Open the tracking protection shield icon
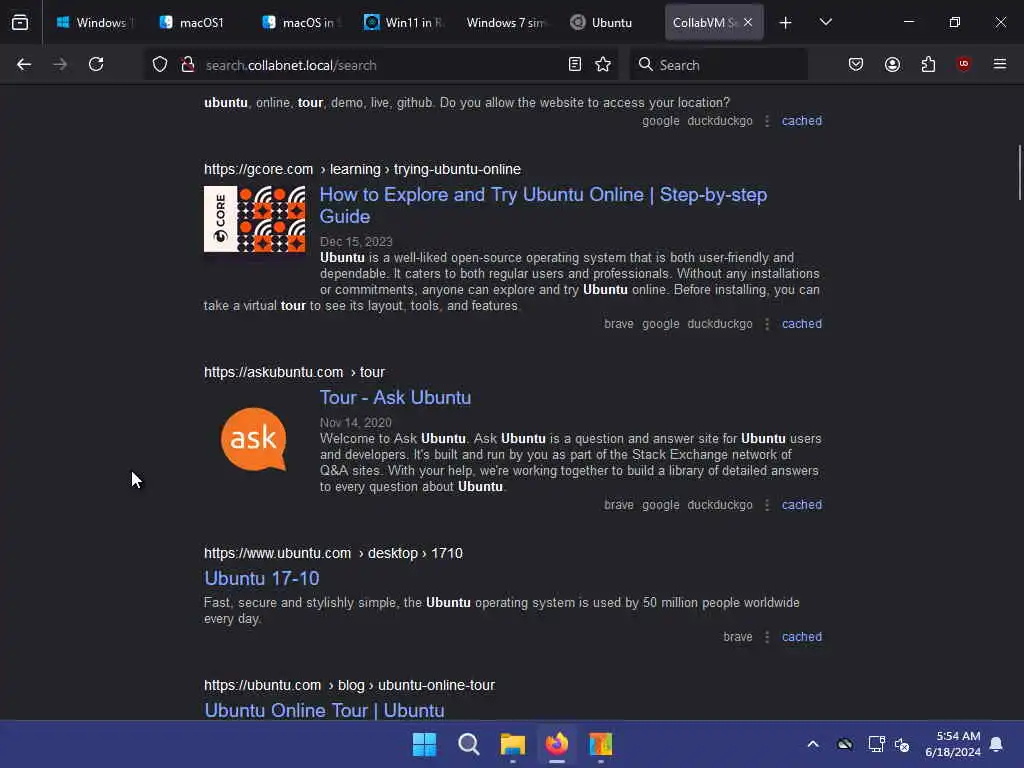1024x768 pixels. (160, 64)
